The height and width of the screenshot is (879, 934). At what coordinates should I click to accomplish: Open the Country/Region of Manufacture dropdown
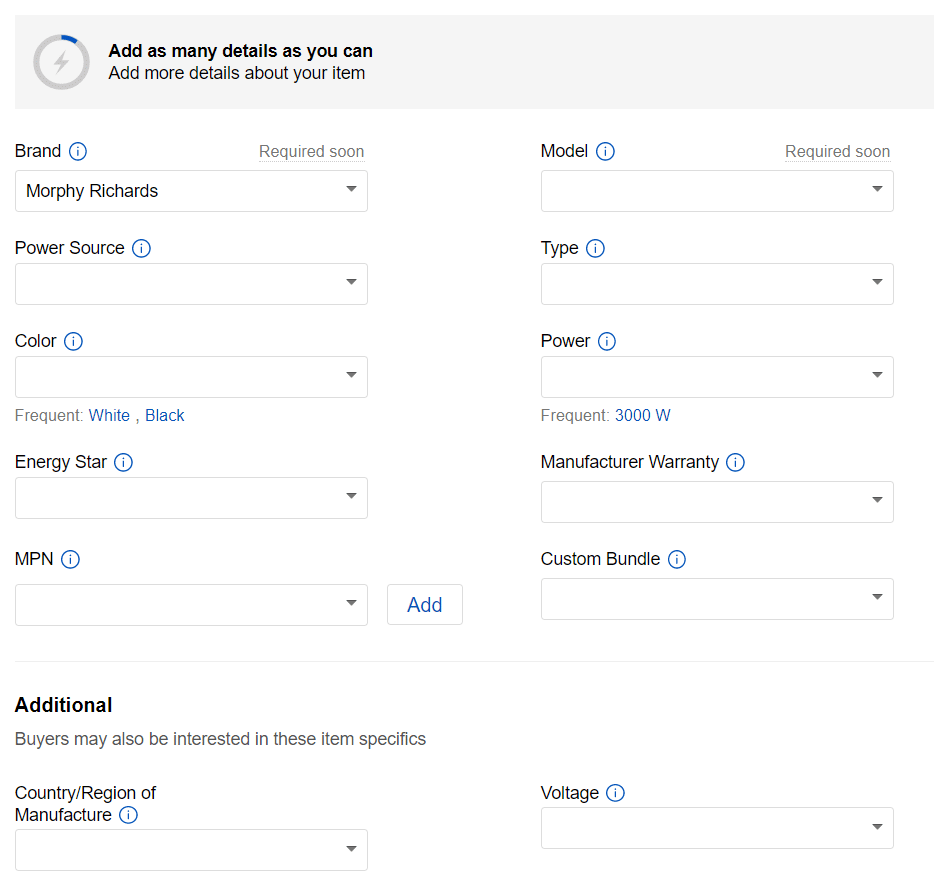(191, 850)
